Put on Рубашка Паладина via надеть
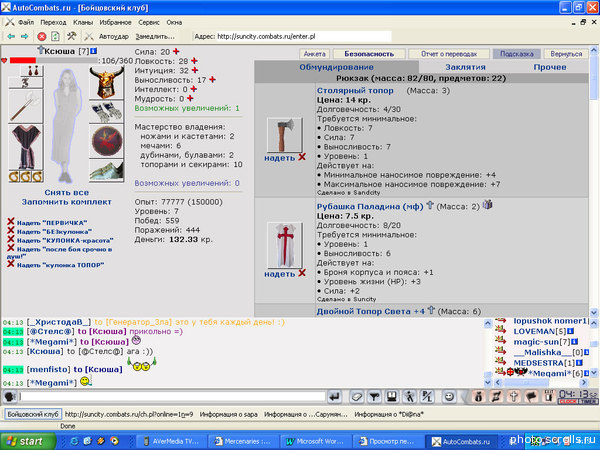Viewport: 600px width, 450px height. [x=280, y=274]
